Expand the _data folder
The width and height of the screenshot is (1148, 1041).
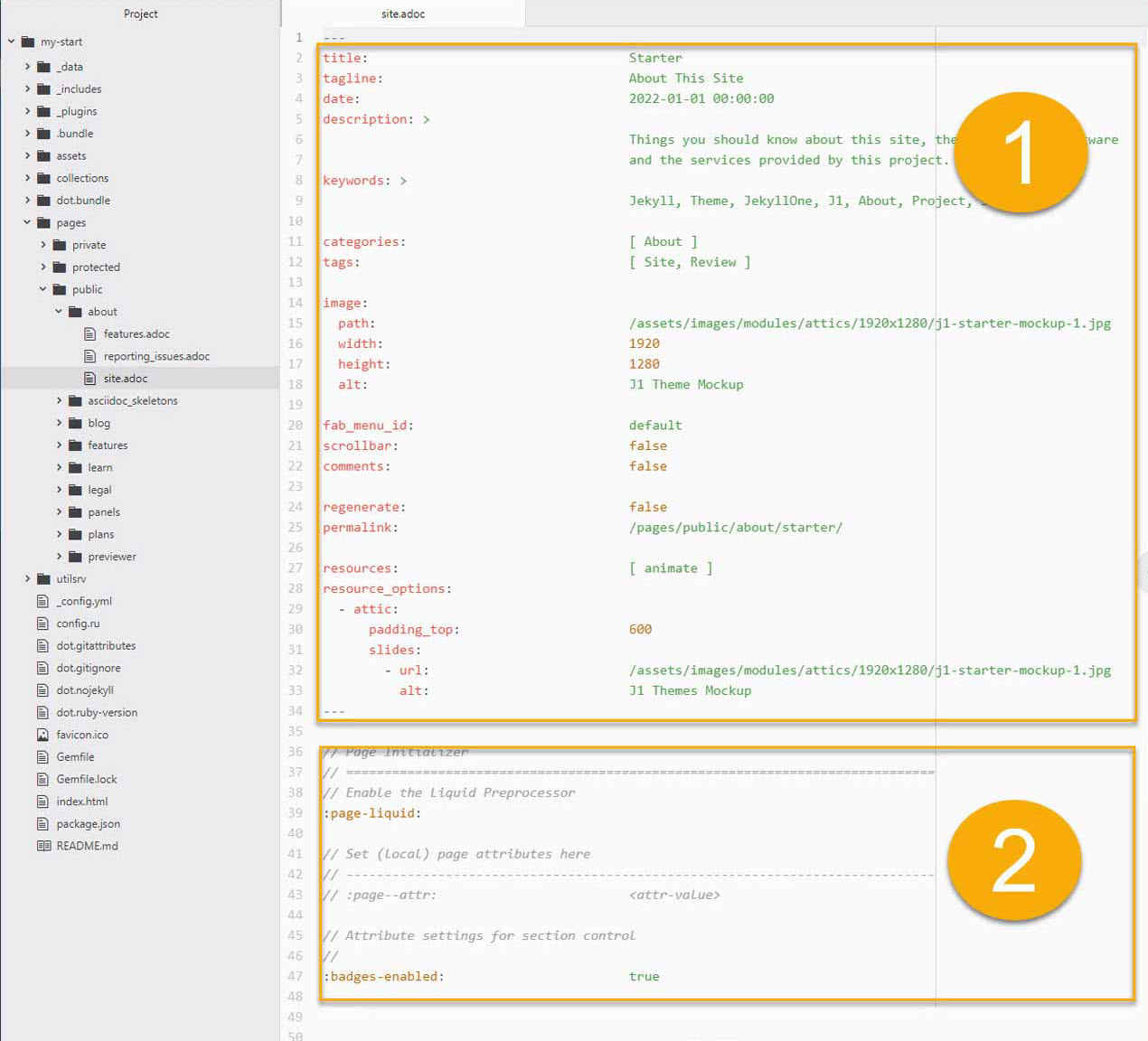click(x=27, y=67)
